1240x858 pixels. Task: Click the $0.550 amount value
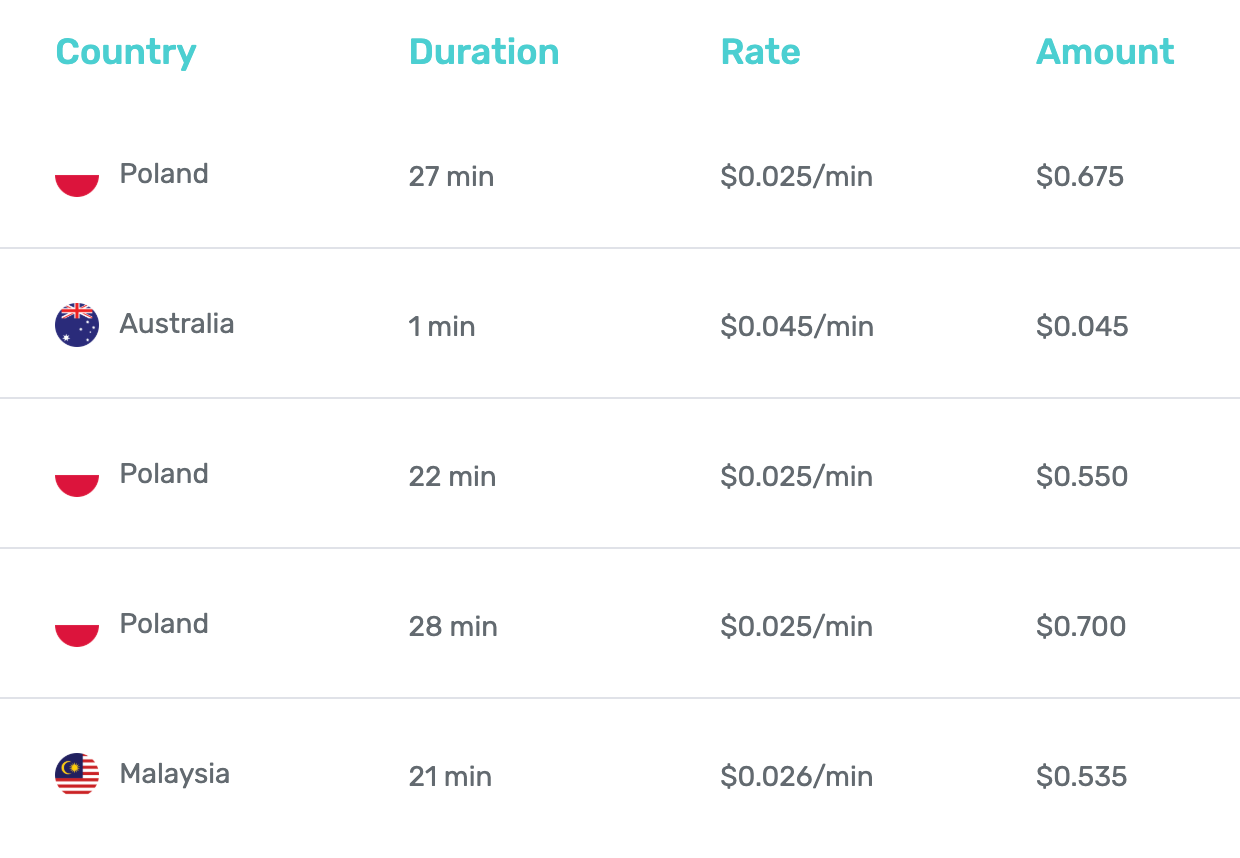point(1082,477)
